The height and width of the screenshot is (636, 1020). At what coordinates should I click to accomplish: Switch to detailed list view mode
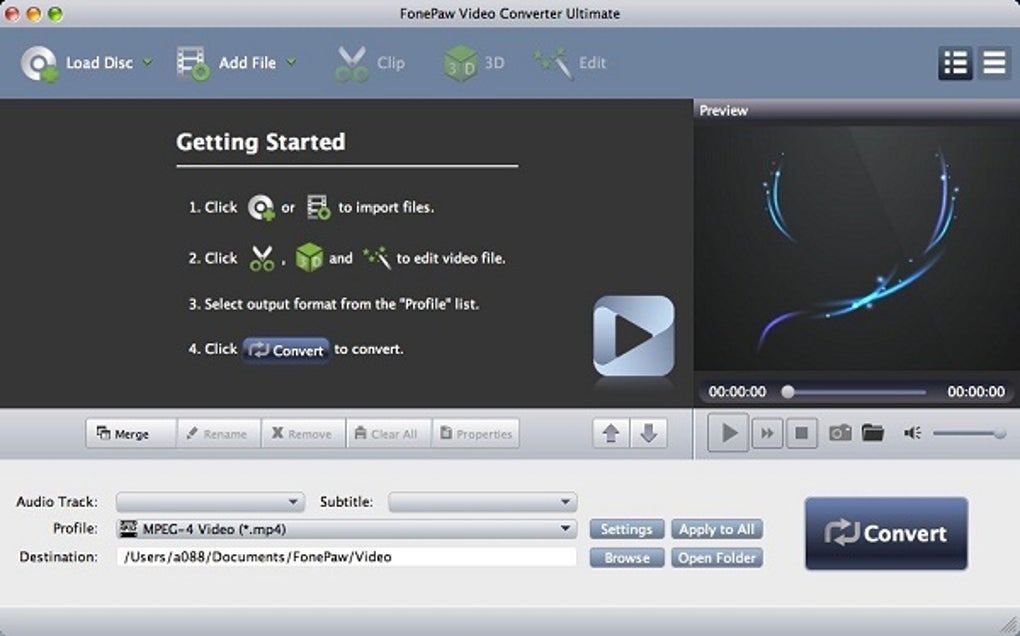pyautogui.click(x=955, y=63)
